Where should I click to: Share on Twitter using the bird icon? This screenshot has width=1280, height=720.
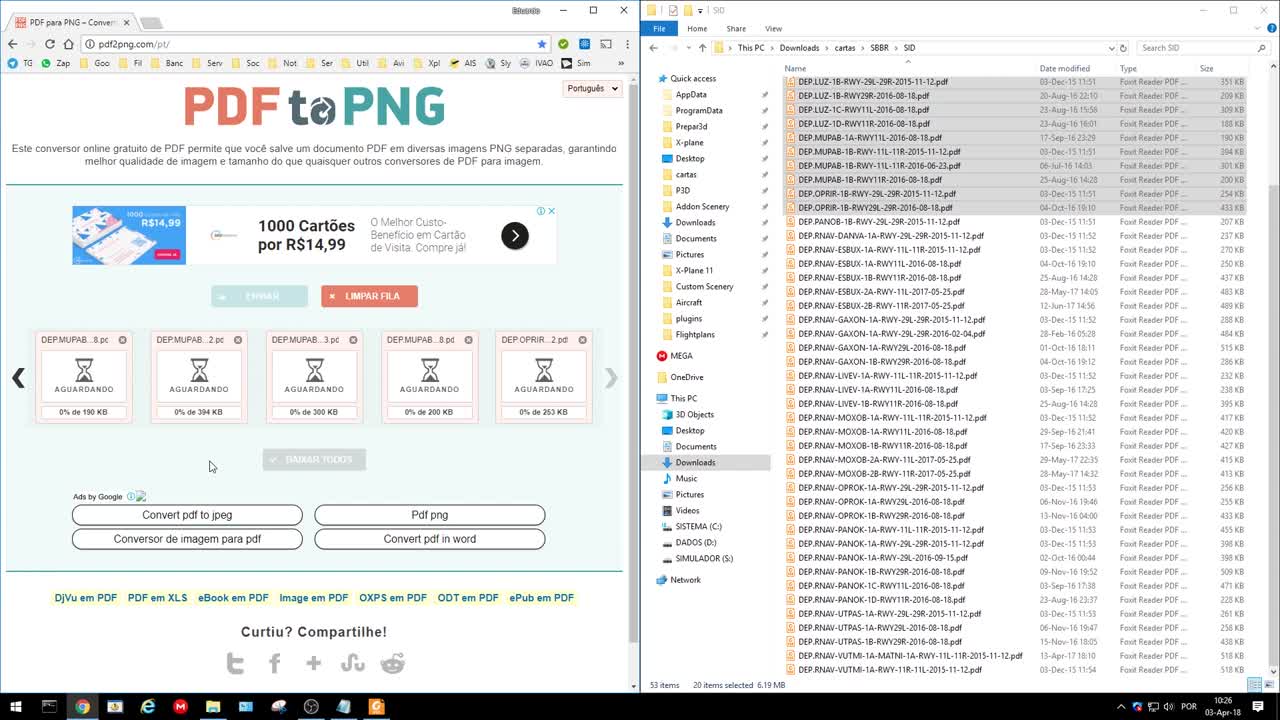click(x=236, y=663)
